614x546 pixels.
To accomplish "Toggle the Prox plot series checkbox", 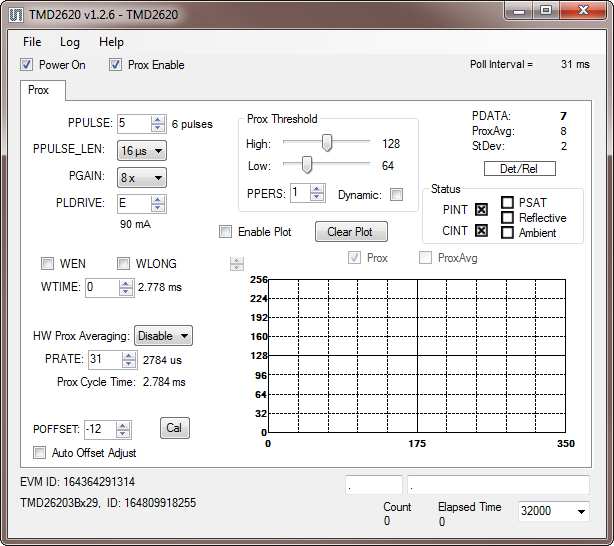I will [x=354, y=258].
